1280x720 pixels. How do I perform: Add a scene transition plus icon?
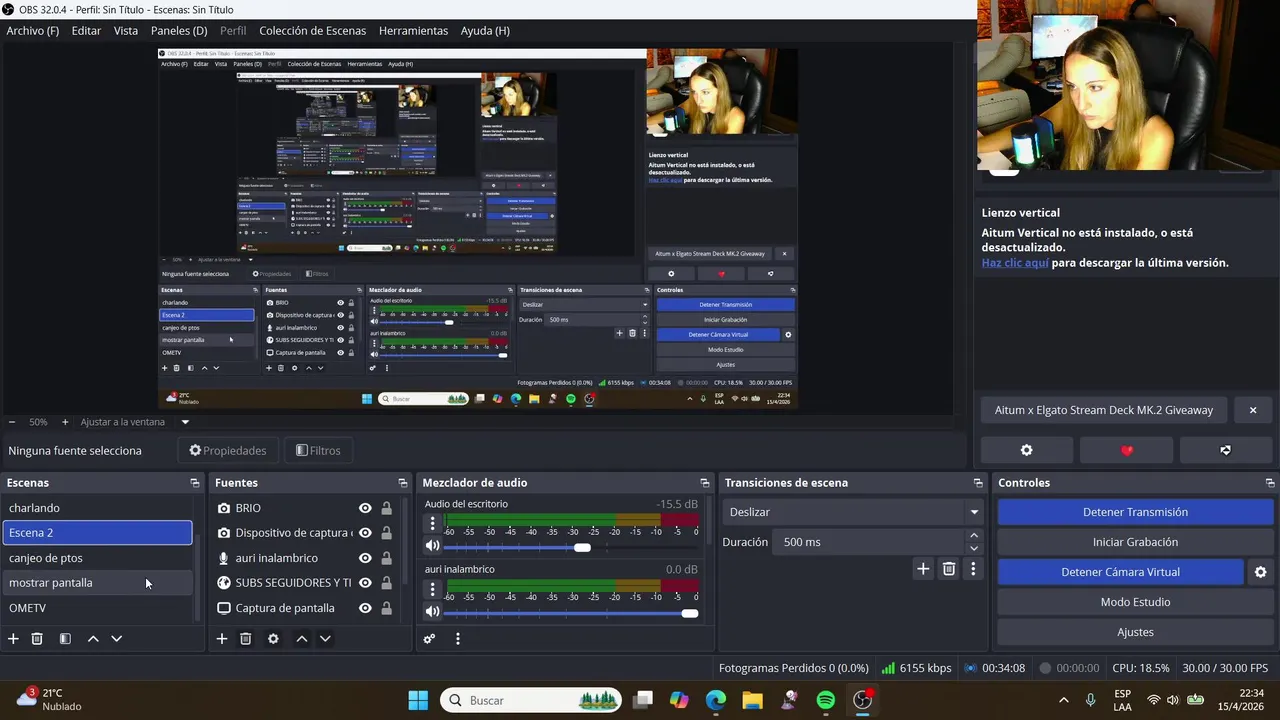pos(923,569)
